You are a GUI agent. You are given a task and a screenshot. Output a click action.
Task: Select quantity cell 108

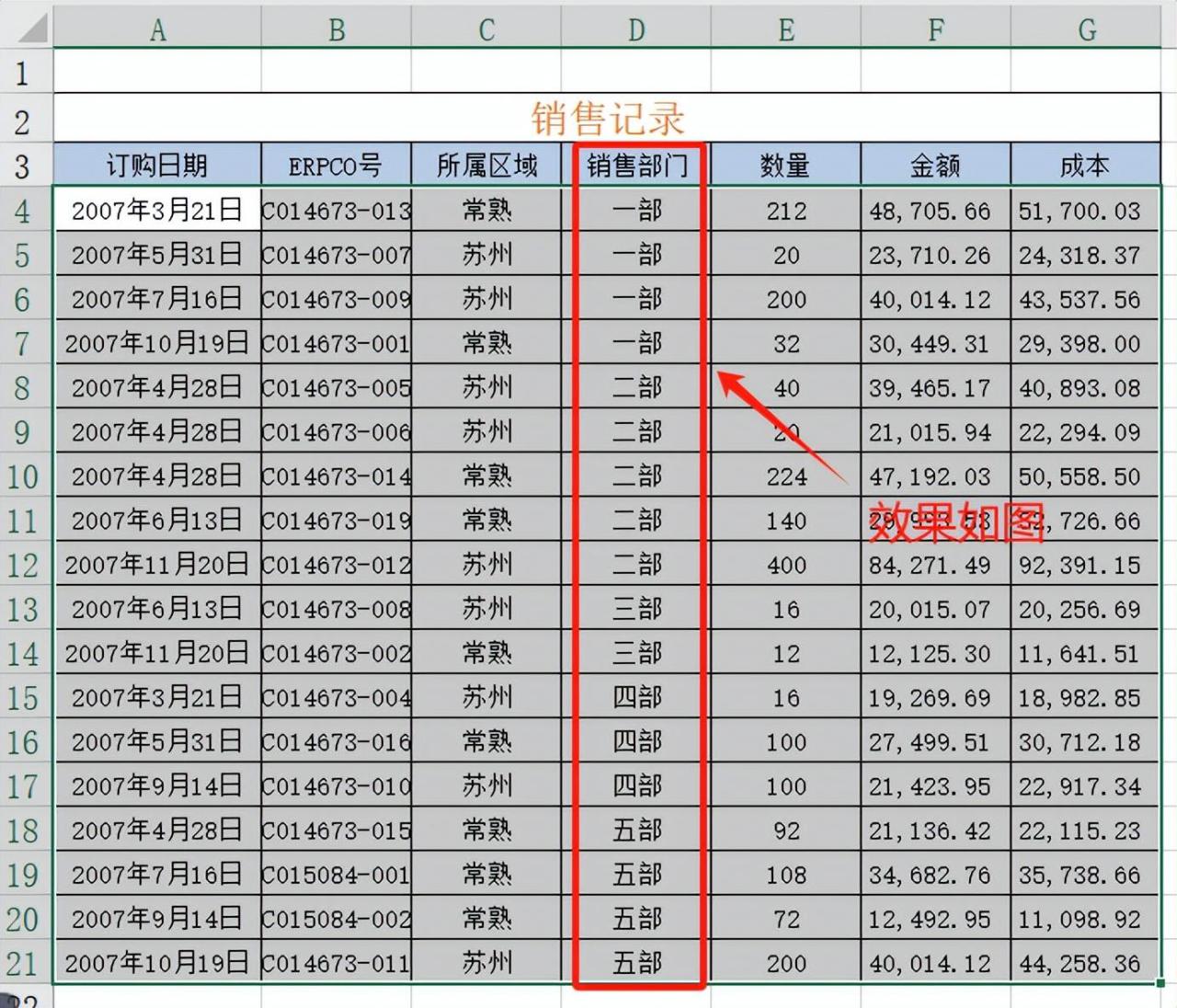786,874
